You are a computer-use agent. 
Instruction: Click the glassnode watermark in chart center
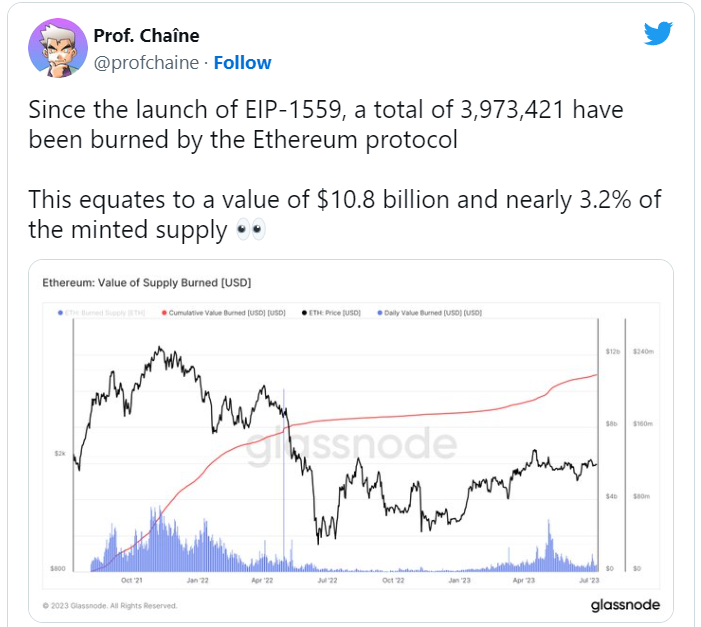[x=350, y=444]
